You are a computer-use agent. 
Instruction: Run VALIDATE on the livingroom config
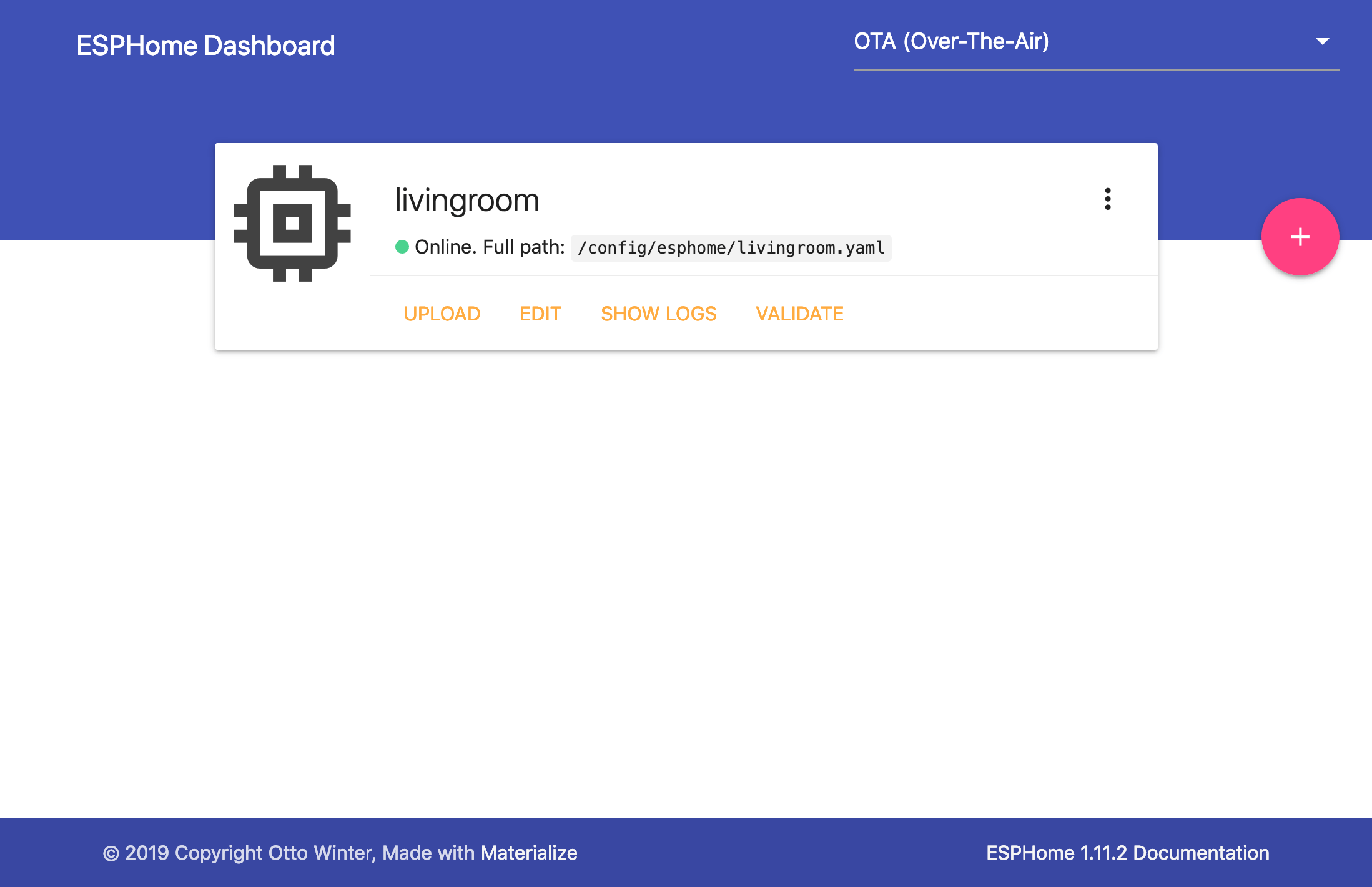click(x=799, y=314)
